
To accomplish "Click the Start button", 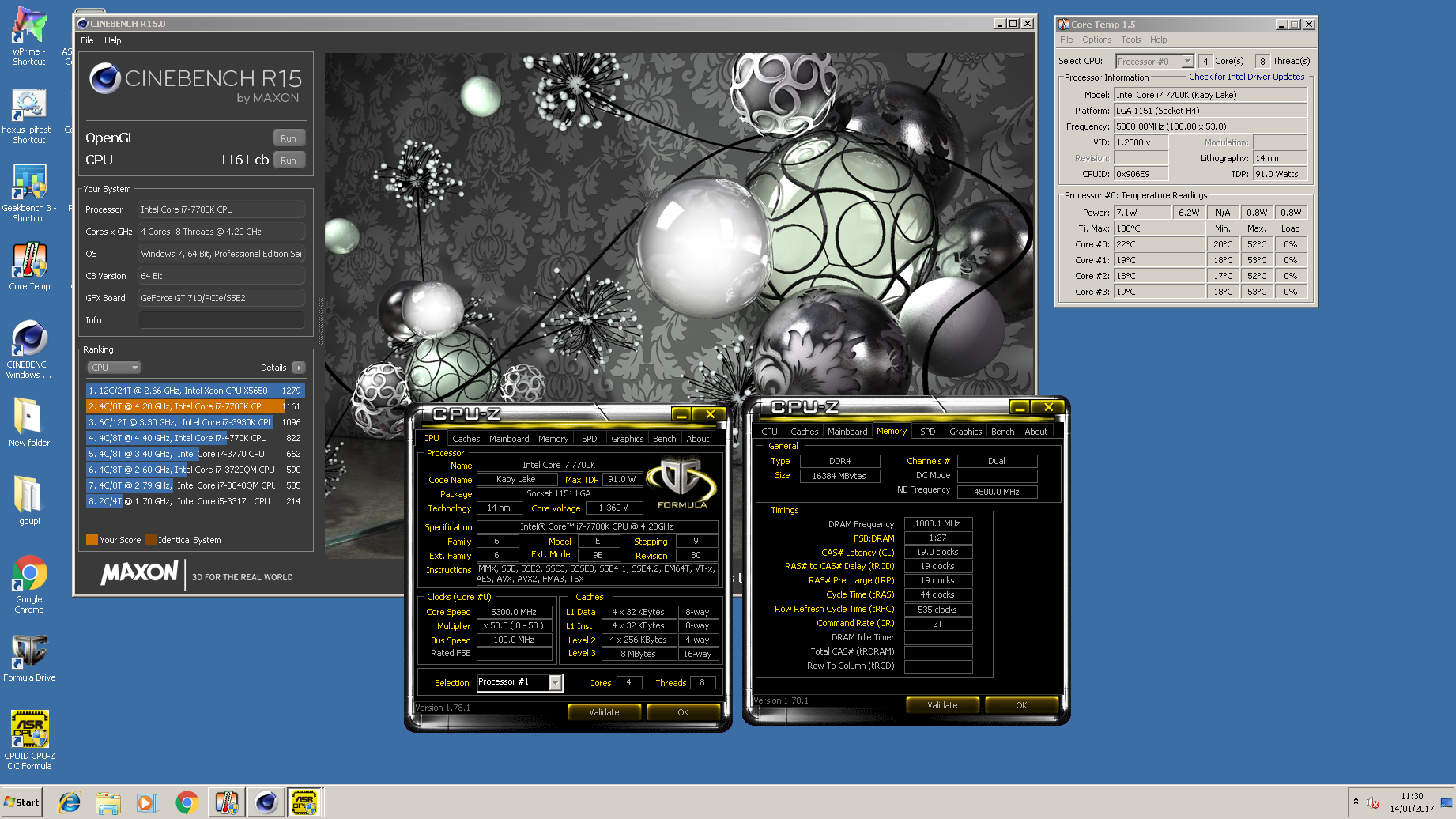I will (x=21, y=802).
